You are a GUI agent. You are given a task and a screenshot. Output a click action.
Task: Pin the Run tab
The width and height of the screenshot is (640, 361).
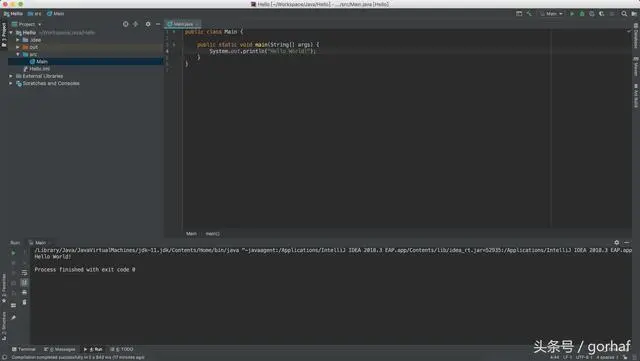tap(13, 317)
